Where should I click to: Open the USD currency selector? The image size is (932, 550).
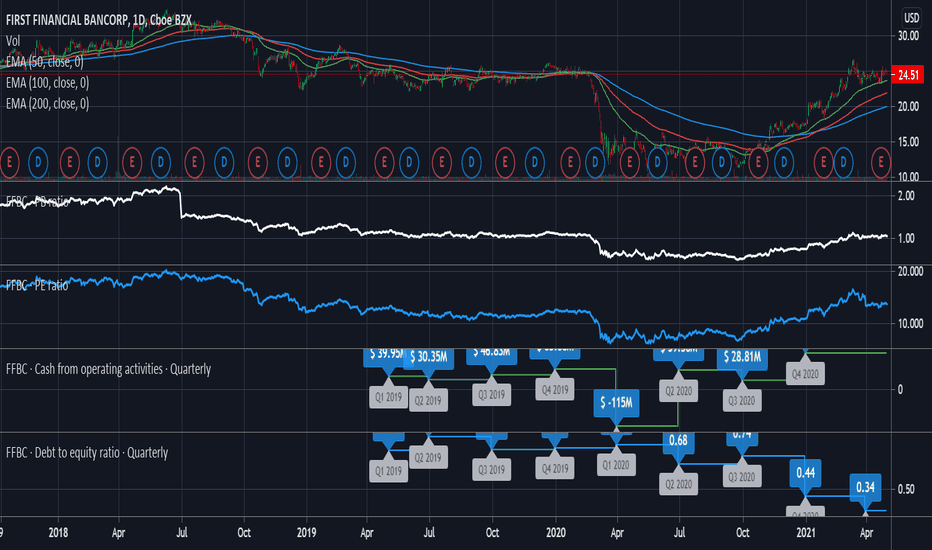pos(912,17)
